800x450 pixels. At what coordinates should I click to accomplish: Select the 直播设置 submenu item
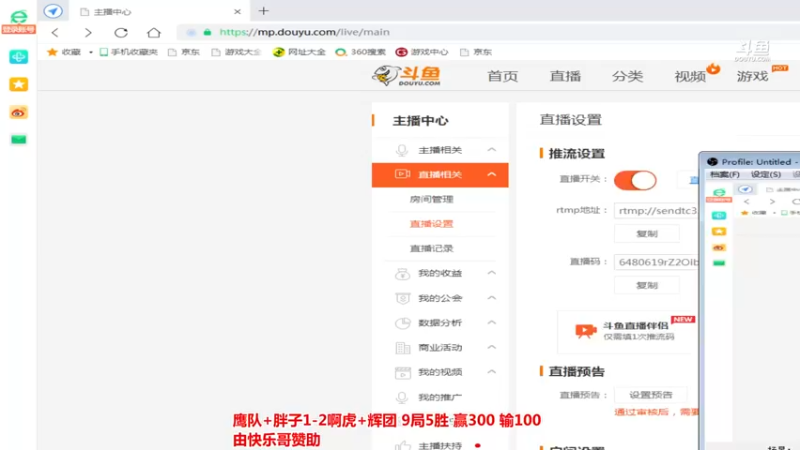[432, 223]
